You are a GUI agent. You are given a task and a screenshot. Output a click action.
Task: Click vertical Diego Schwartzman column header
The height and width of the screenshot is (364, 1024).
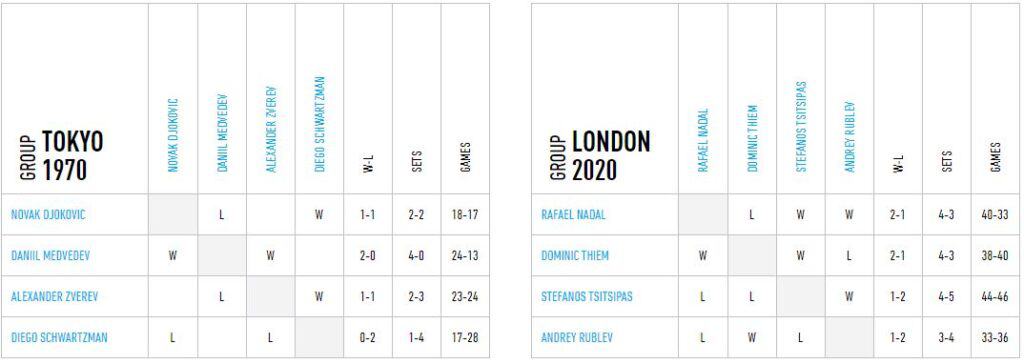[319, 125]
